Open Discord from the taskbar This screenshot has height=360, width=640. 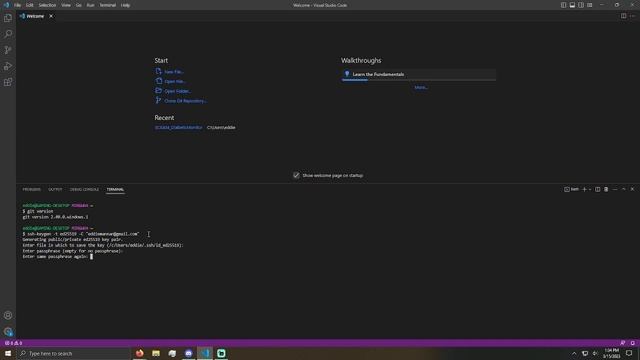189,353
